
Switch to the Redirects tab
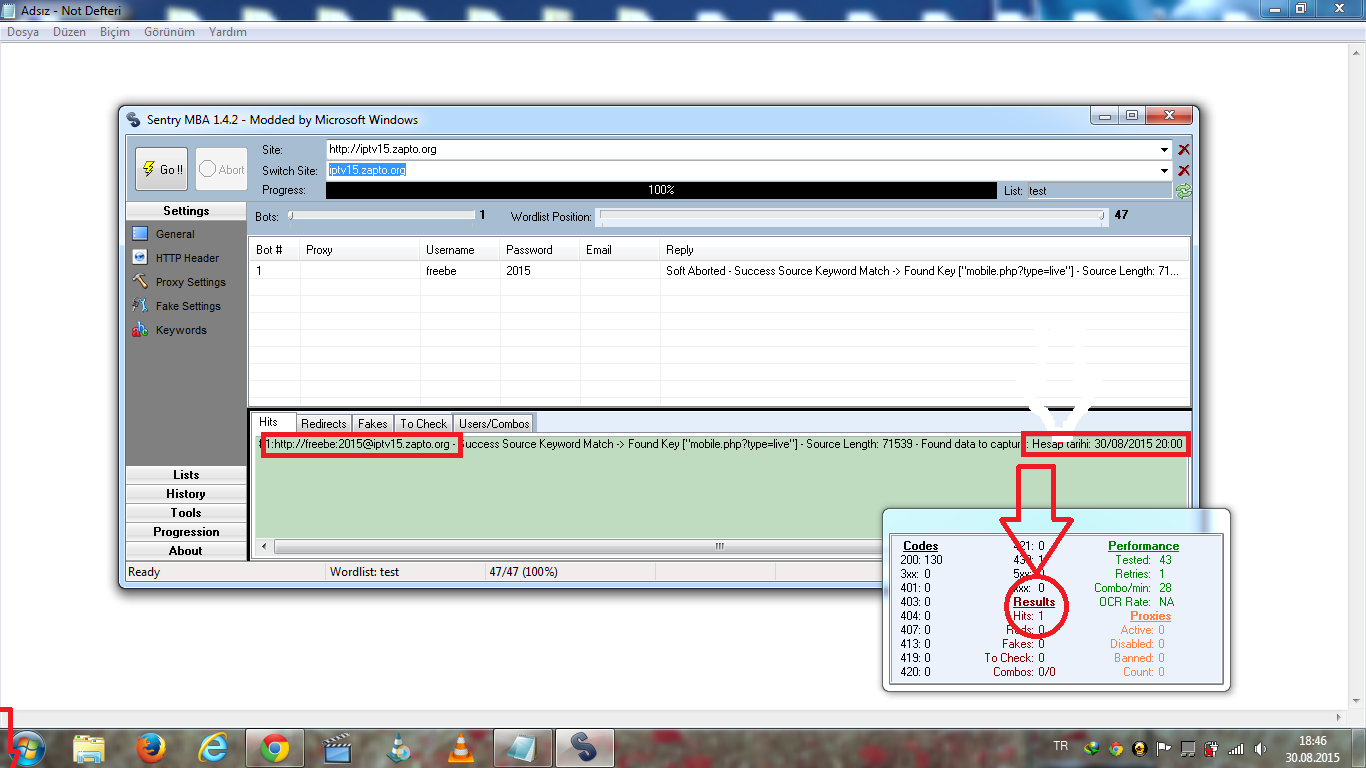tap(323, 424)
